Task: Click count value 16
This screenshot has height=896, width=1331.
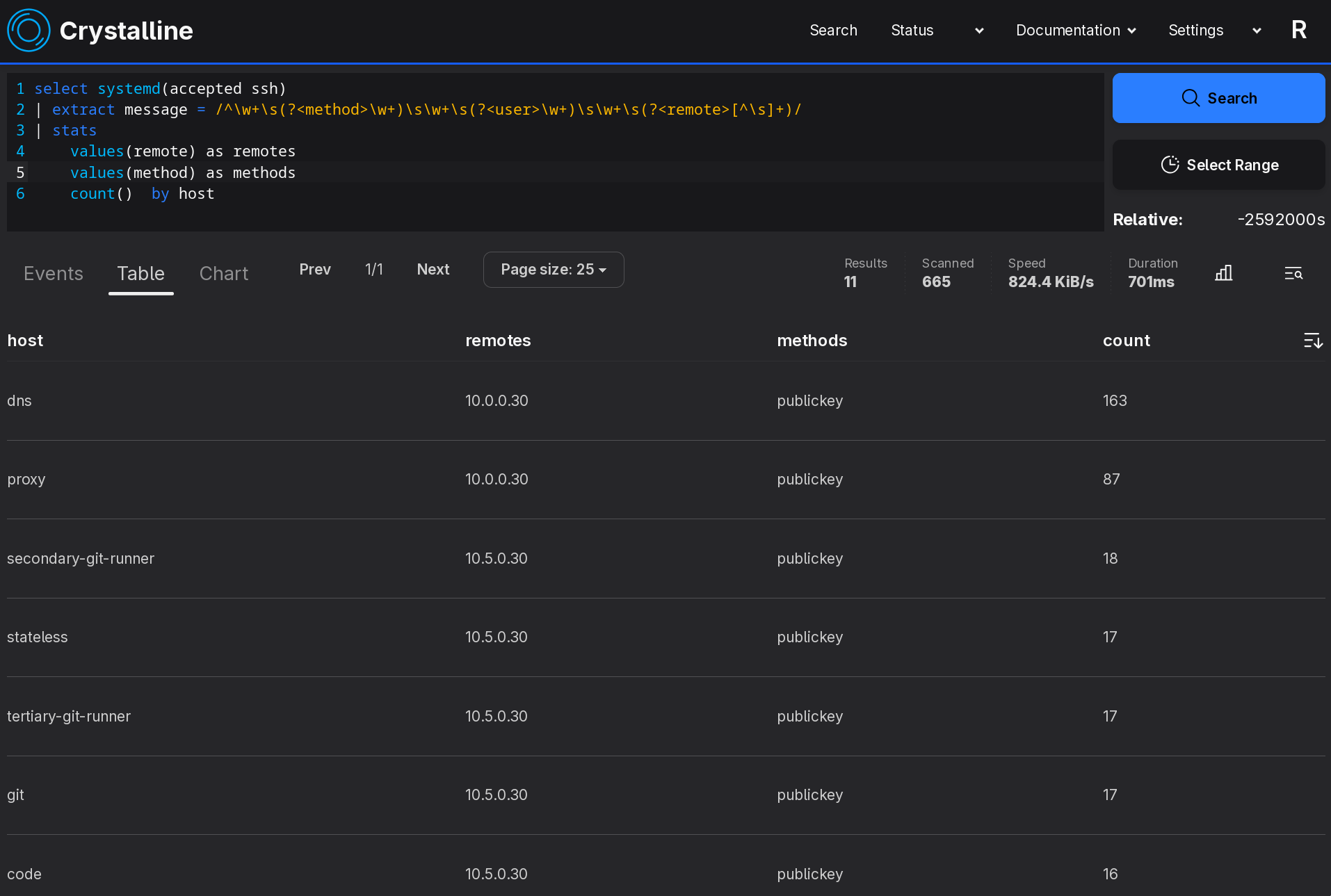Action: click(x=1111, y=874)
